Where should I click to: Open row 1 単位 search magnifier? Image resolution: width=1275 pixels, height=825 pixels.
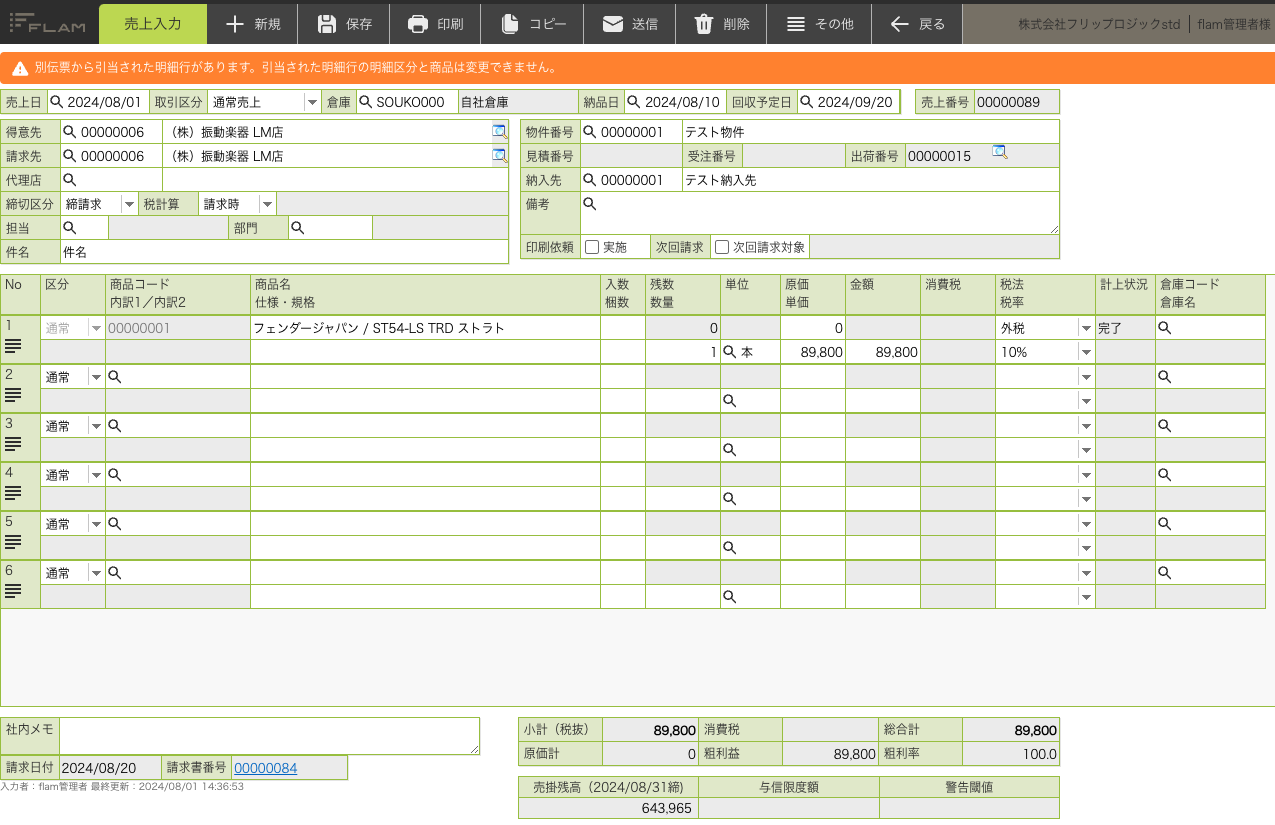point(730,352)
